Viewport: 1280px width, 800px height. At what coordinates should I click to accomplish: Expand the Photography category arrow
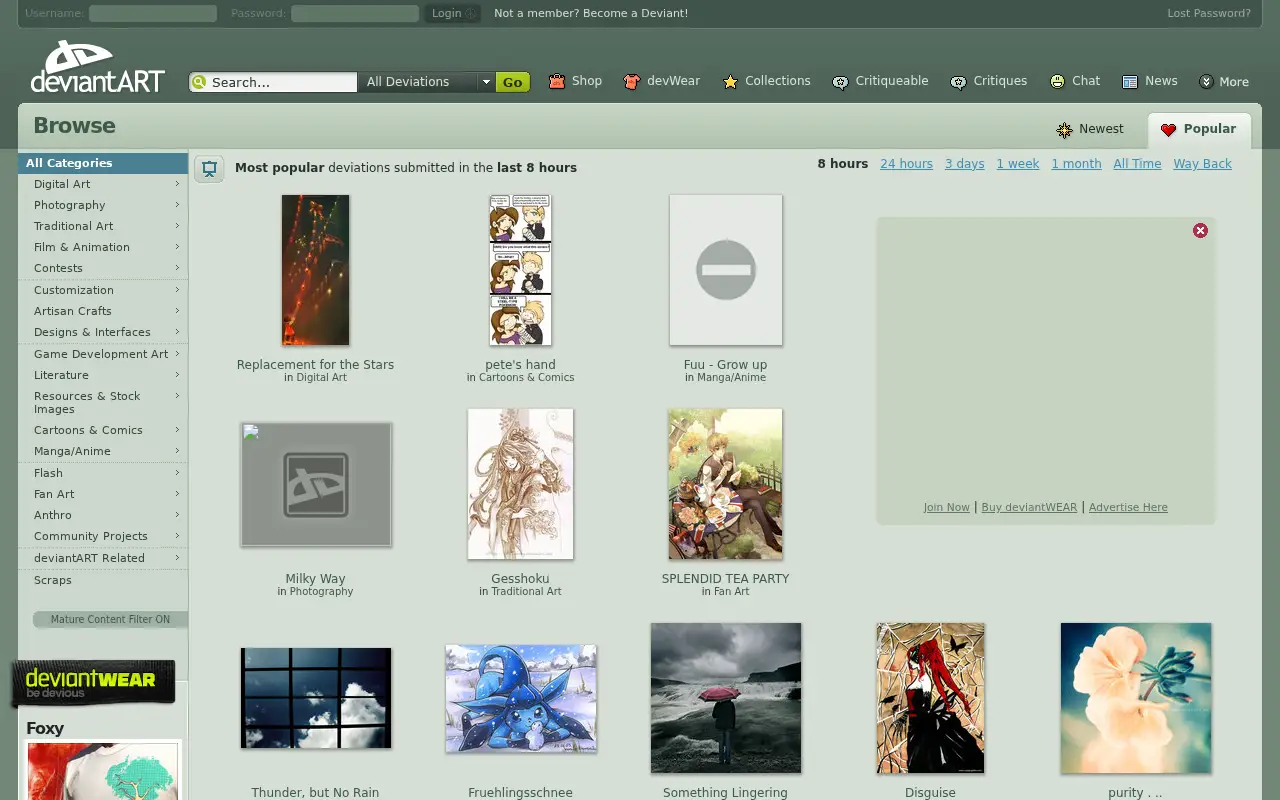(x=177, y=205)
